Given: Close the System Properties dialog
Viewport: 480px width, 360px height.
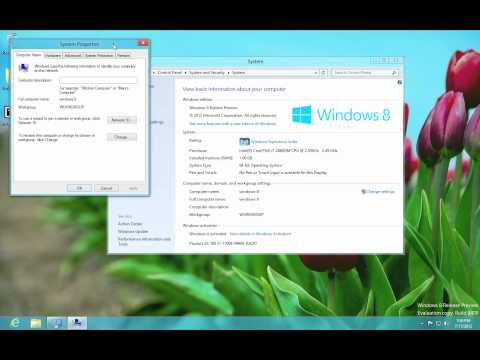Looking at the screenshot, I should pyautogui.click(x=142, y=43).
